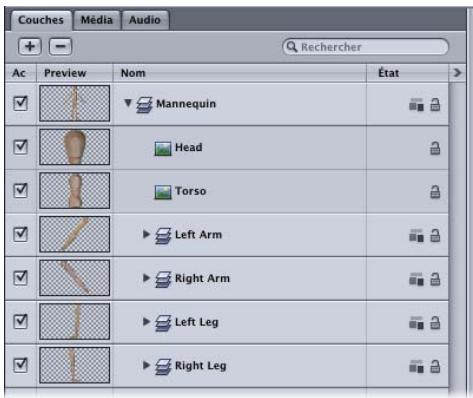Click the Mannequin layer stack icon
Screen dimensions: 473x398
tap(145, 105)
